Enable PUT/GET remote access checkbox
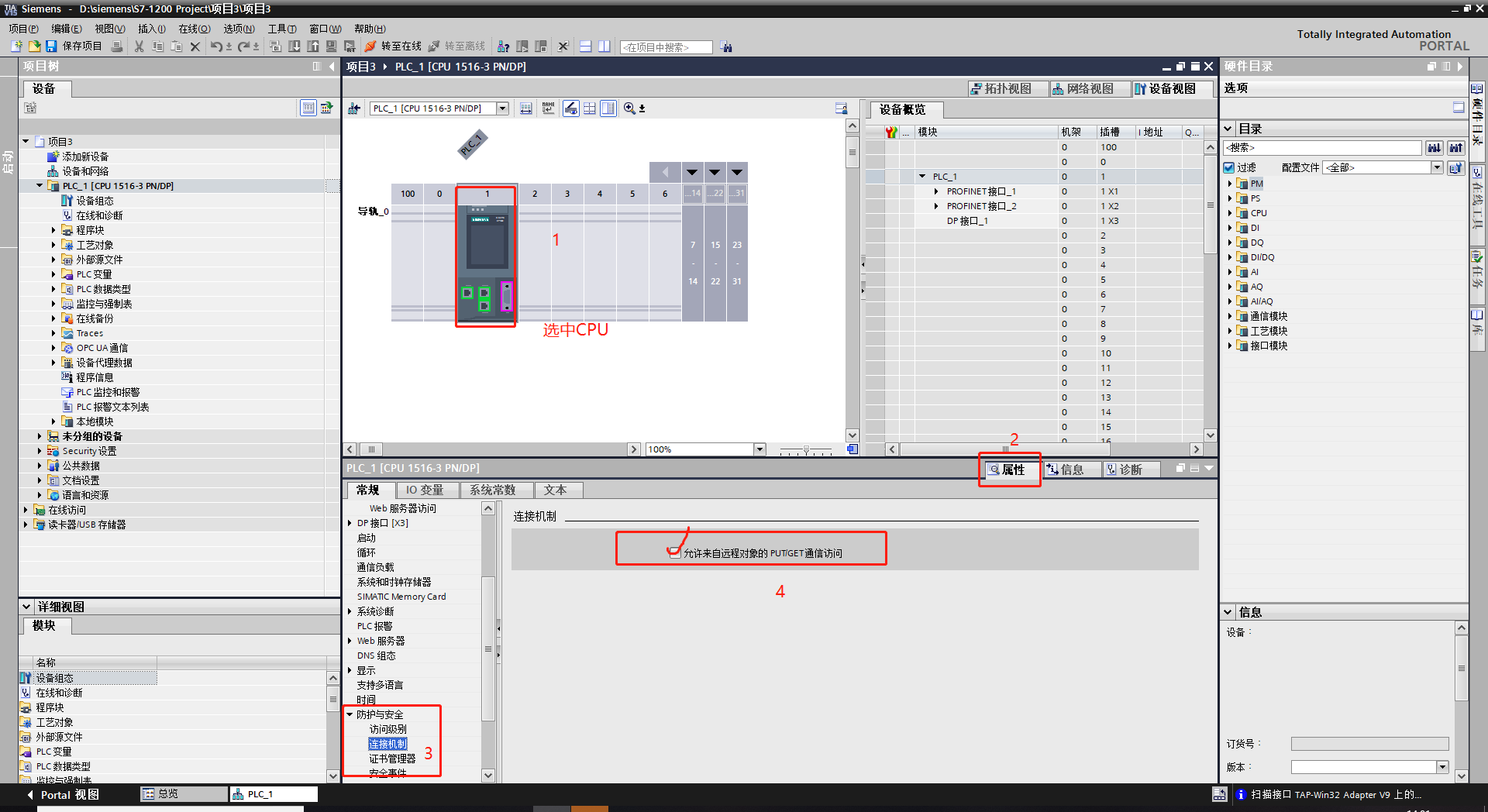This screenshot has height=812, width=1488. (675, 553)
